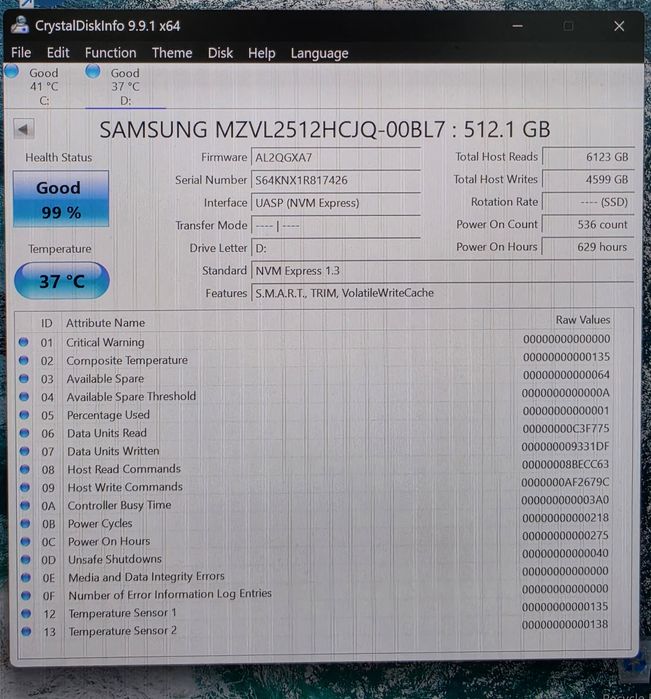Click the Transfer Mode field

(336, 226)
